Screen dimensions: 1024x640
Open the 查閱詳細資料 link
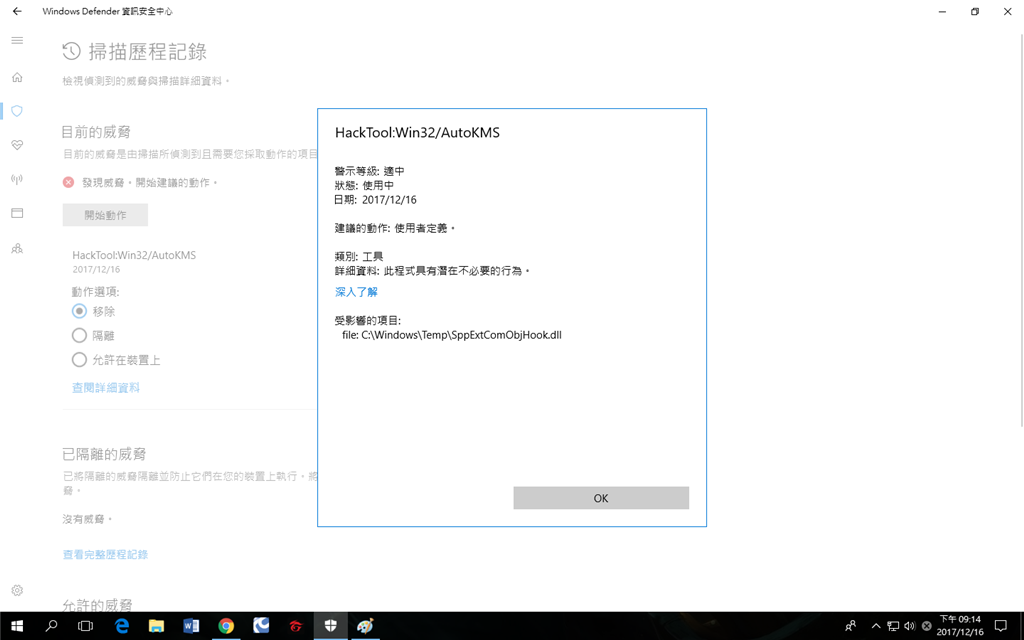pos(106,387)
